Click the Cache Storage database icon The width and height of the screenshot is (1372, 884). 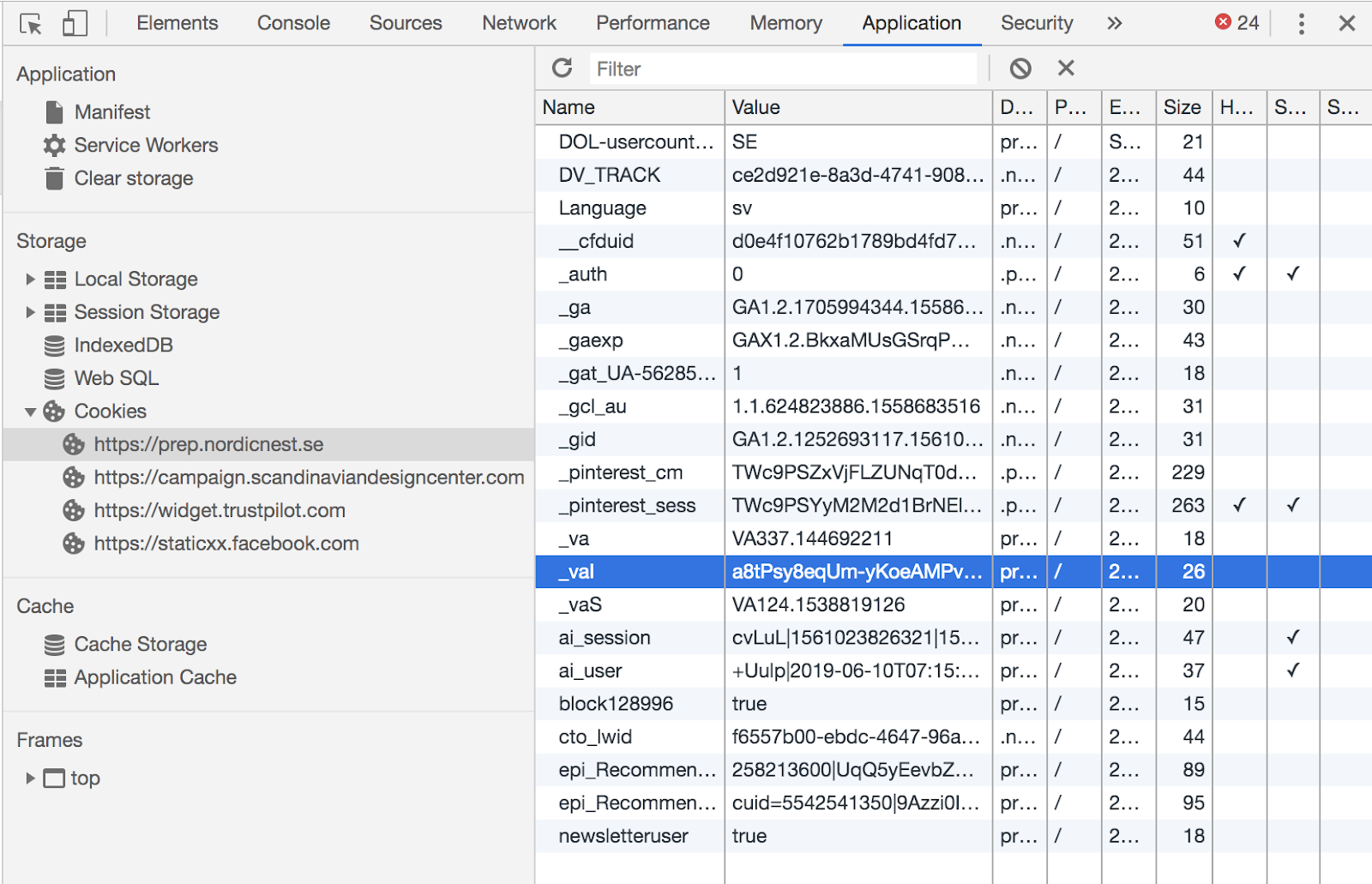click(54, 644)
